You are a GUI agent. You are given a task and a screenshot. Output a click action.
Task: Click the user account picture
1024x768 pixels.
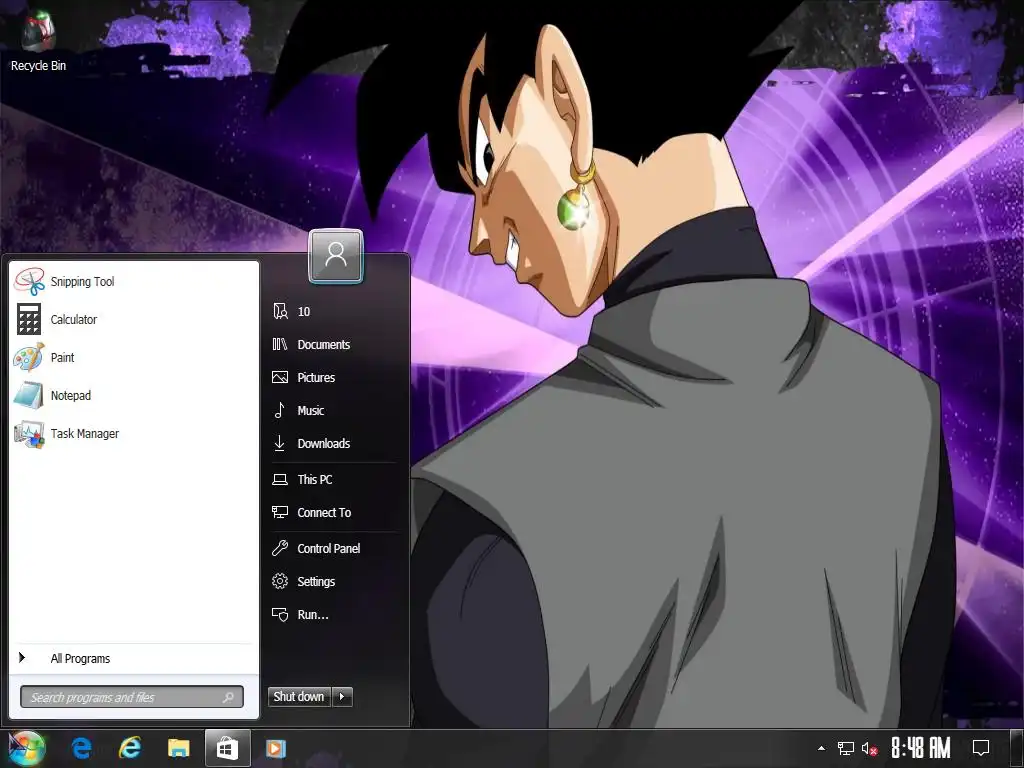pos(336,256)
